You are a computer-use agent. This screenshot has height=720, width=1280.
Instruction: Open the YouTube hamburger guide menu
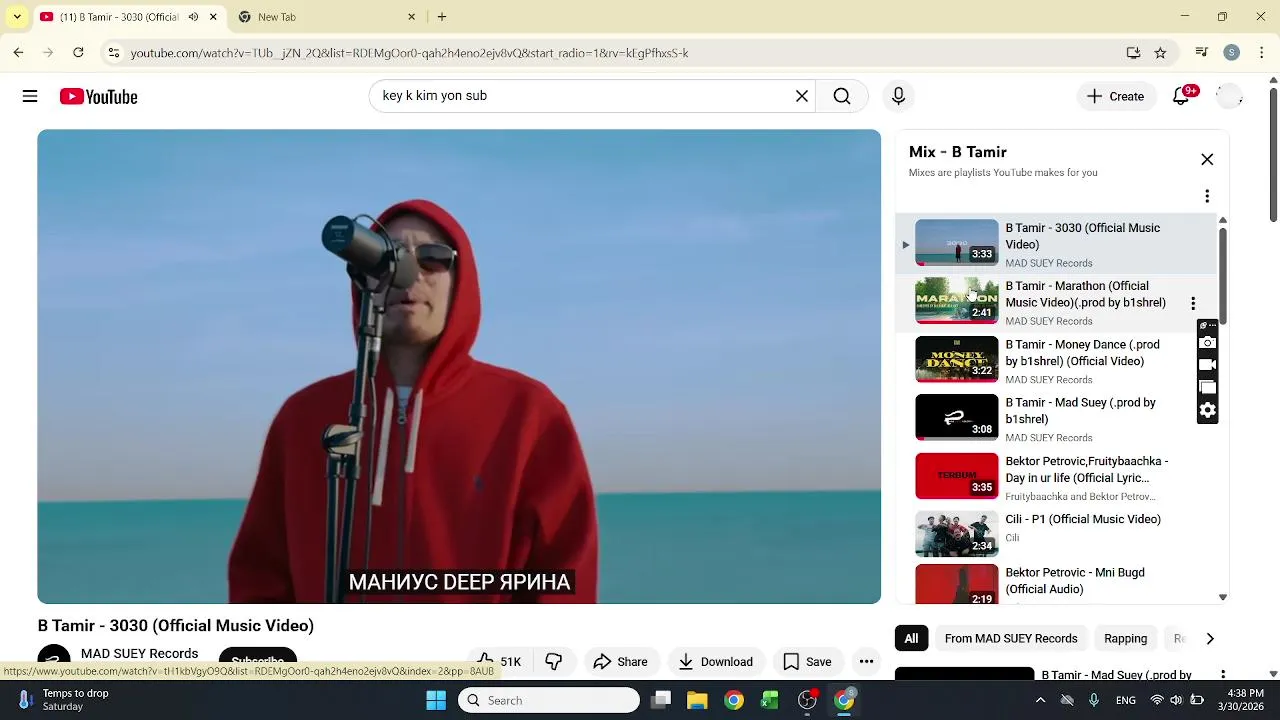[x=30, y=96]
